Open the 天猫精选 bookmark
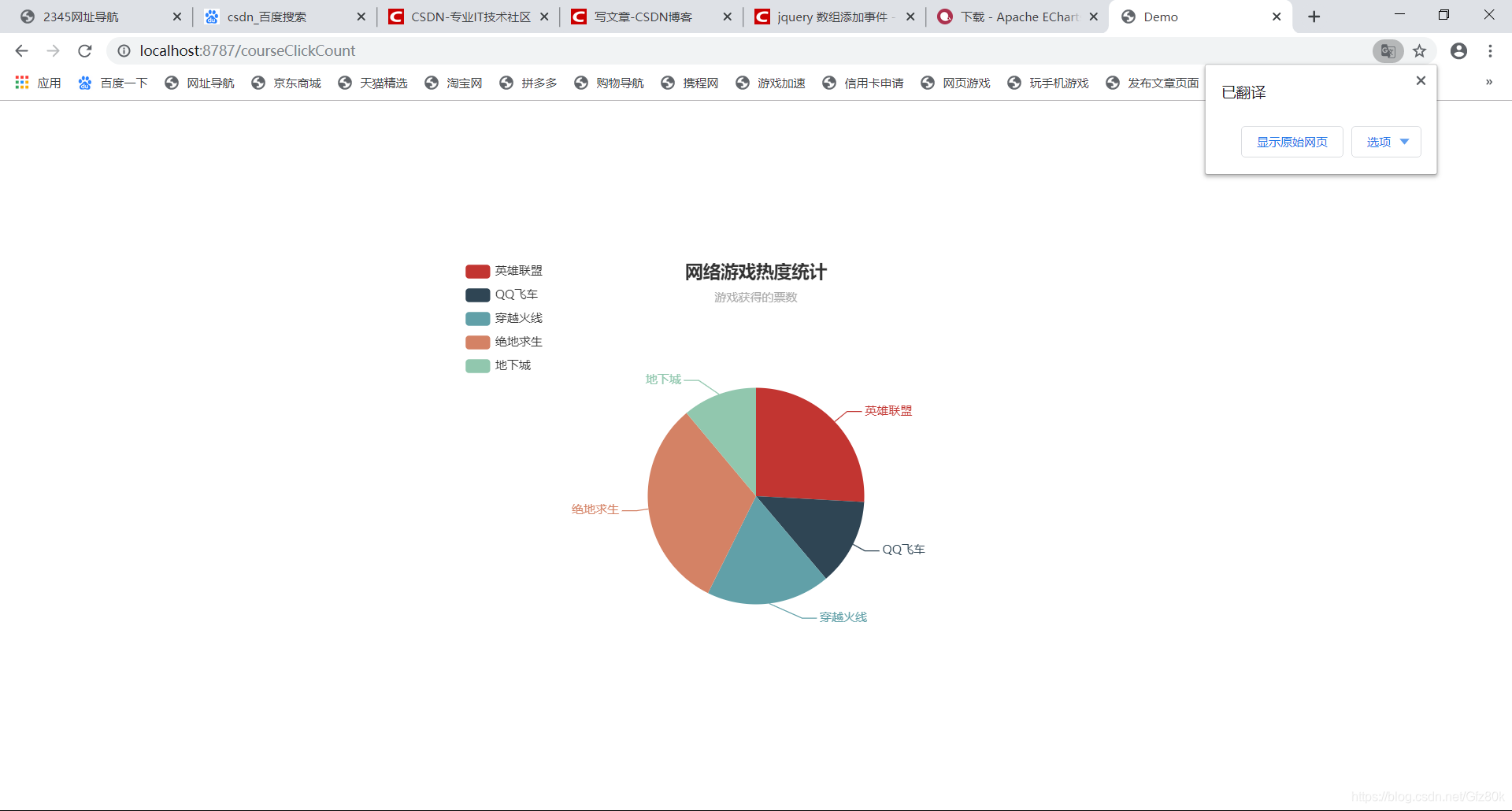The width and height of the screenshot is (1512, 811). [x=373, y=83]
